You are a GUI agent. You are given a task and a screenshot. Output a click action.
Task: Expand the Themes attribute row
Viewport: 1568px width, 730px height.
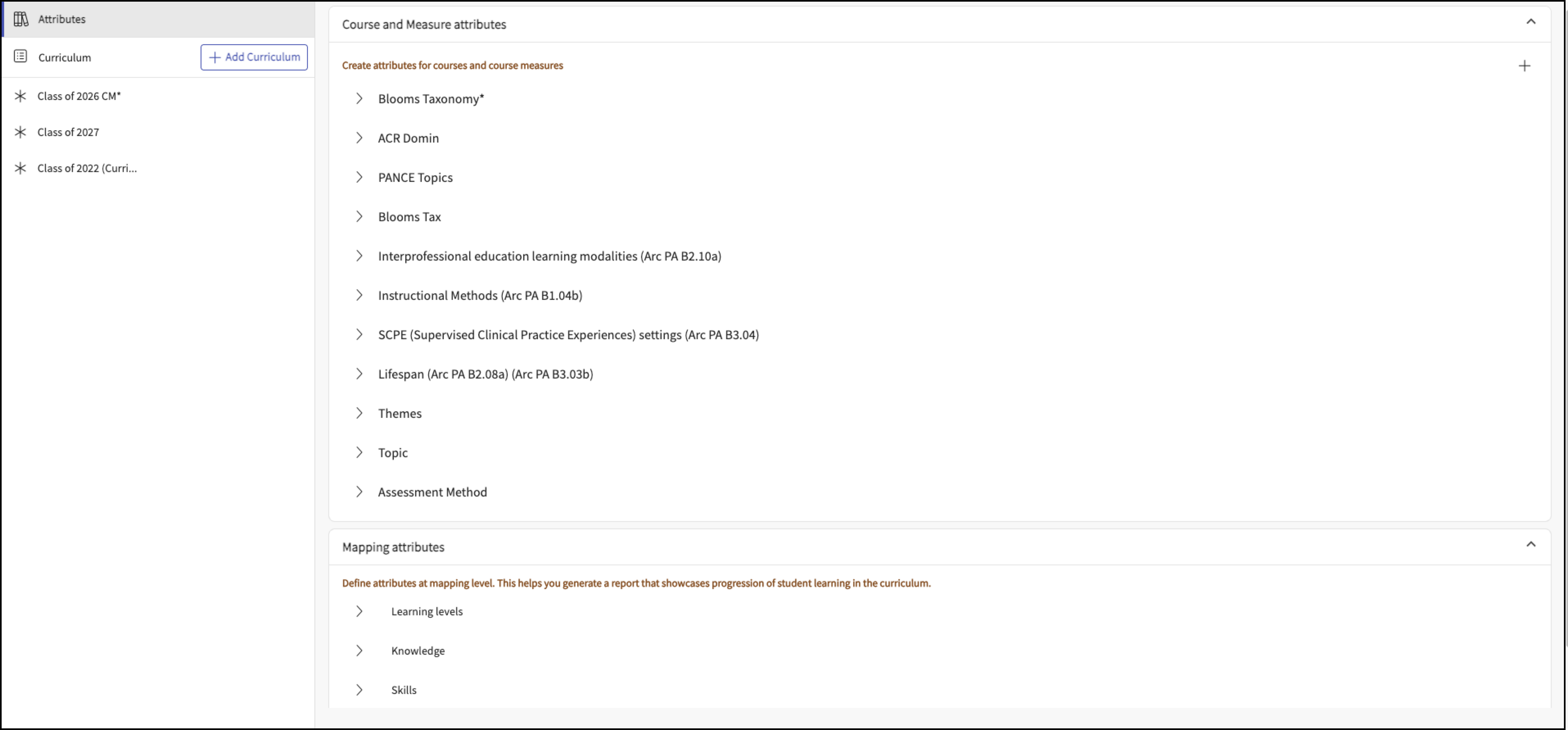click(359, 413)
